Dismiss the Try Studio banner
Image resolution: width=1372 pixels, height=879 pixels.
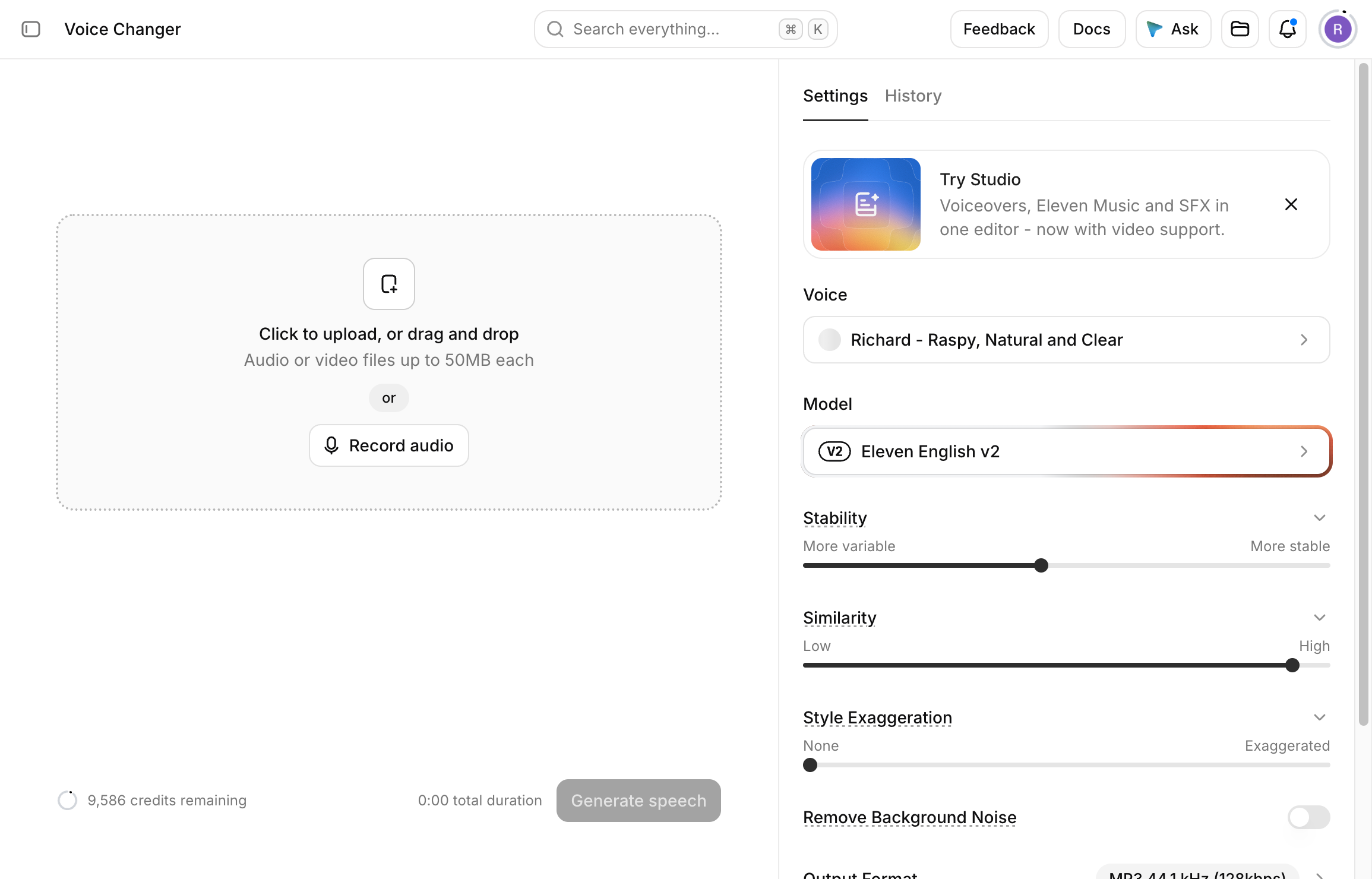[1291, 204]
